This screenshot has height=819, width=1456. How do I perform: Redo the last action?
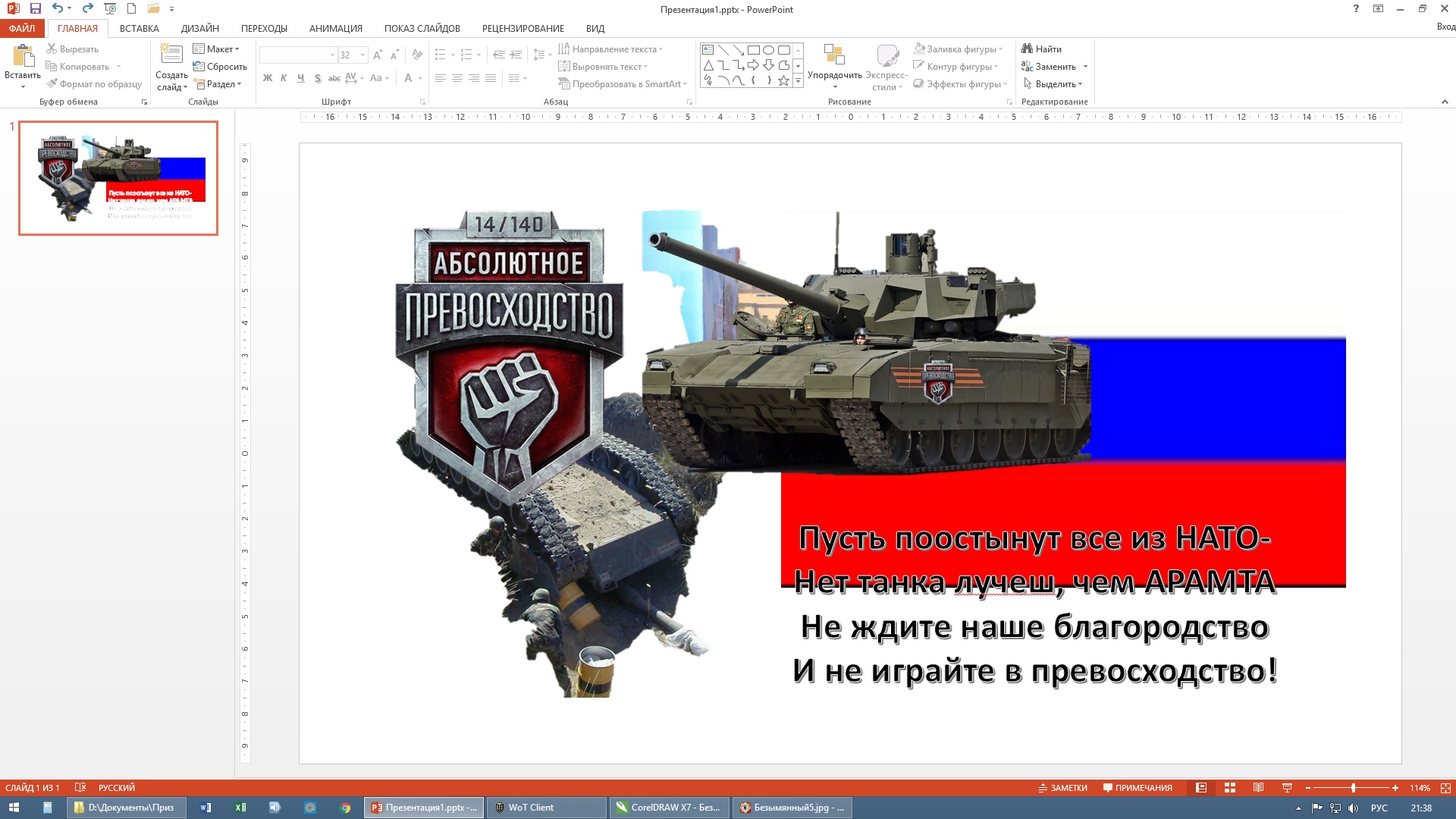coord(87,9)
